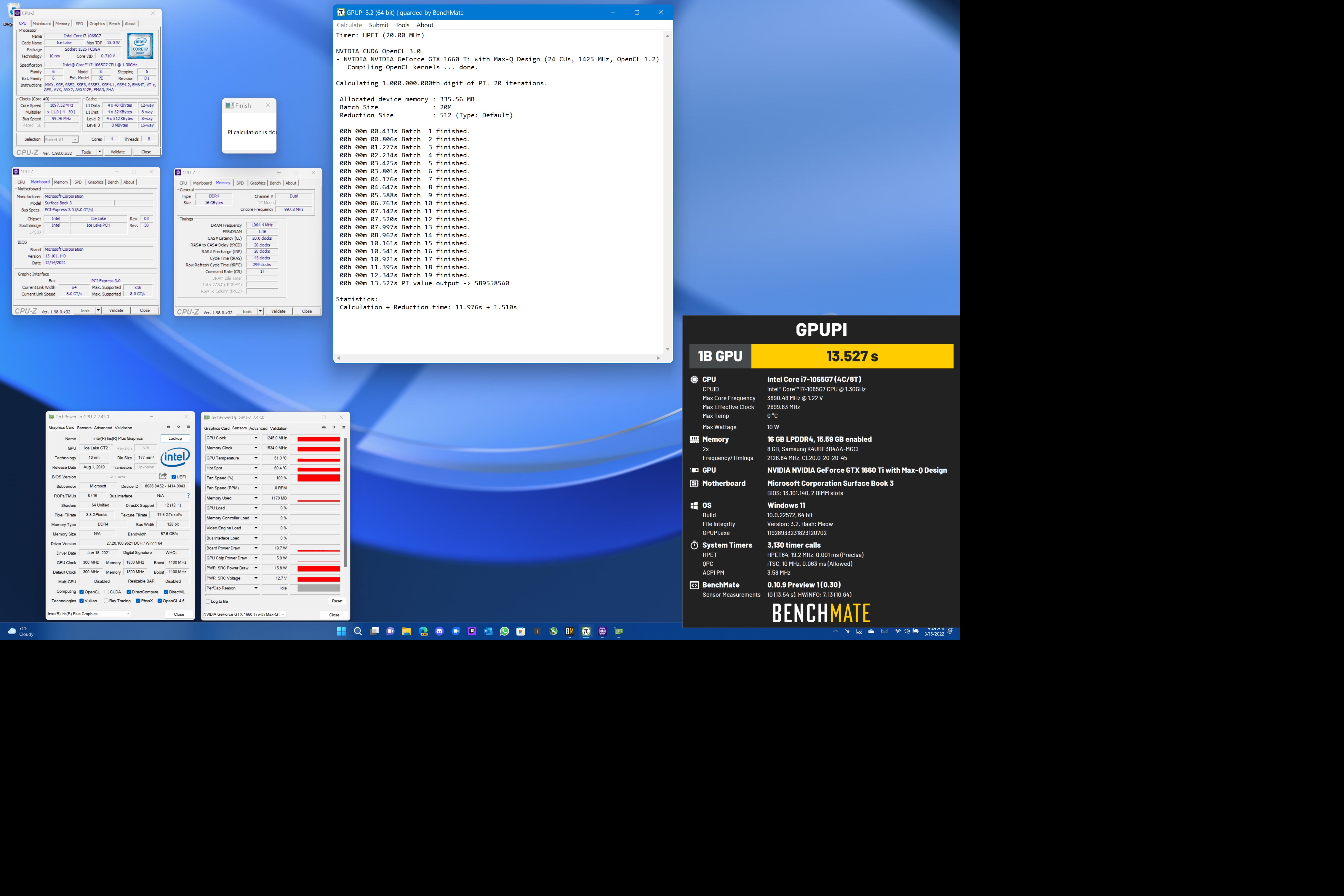Open Discord from the taskbar
This screenshot has height=896, width=1344.
coord(439,631)
